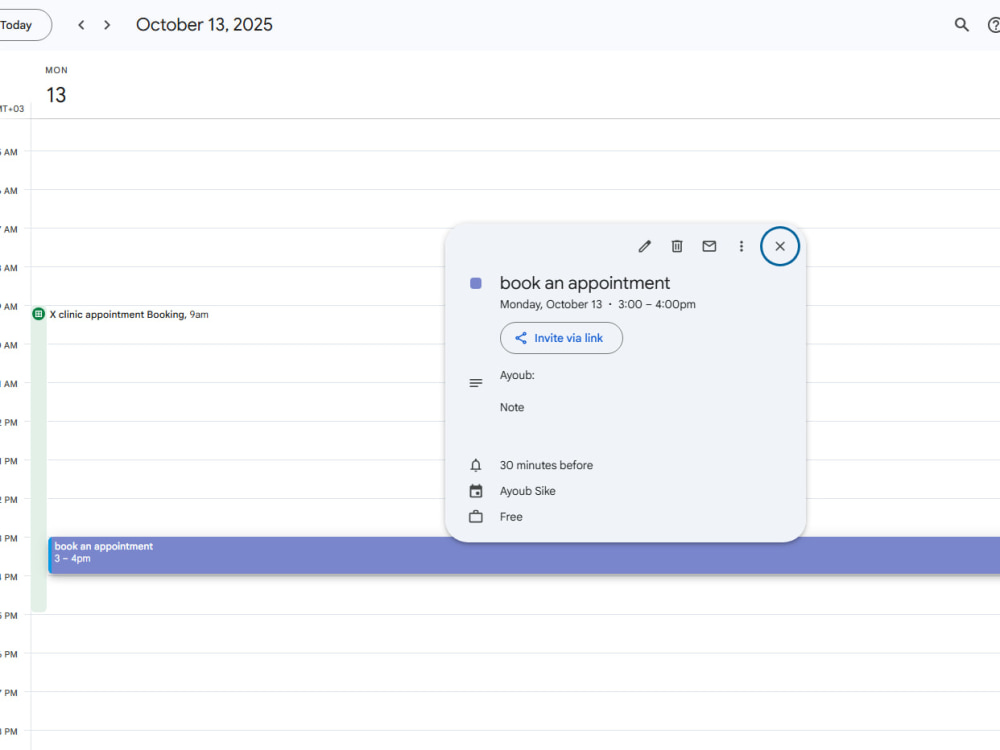
Task: Delete the event using the trash icon
Action: (x=677, y=246)
